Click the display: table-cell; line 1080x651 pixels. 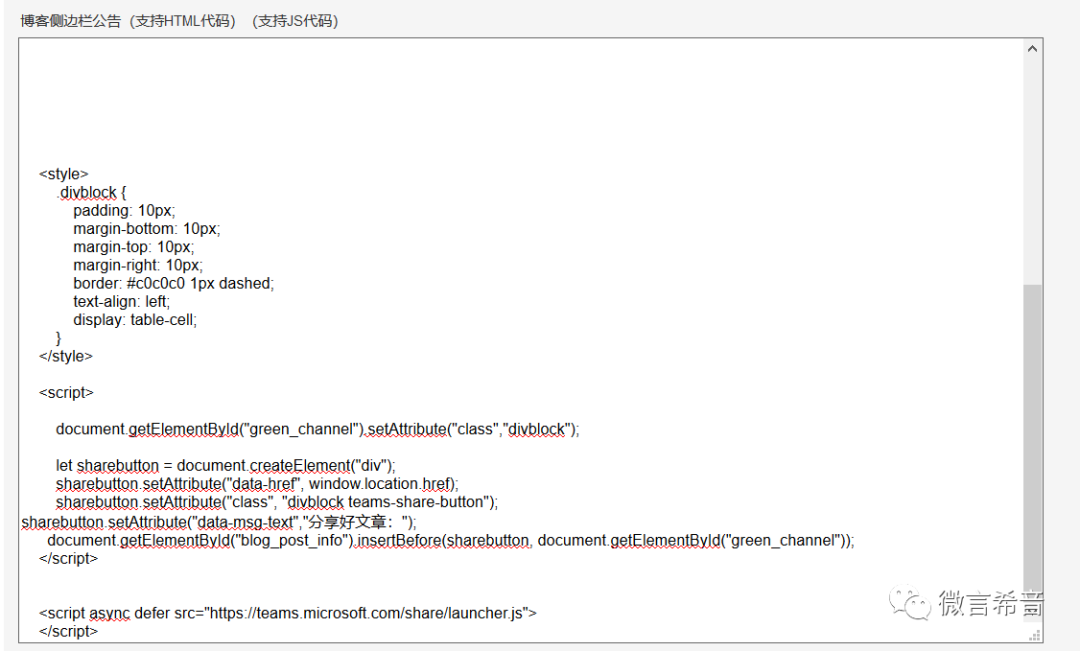pyautogui.click(x=135, y=320)
